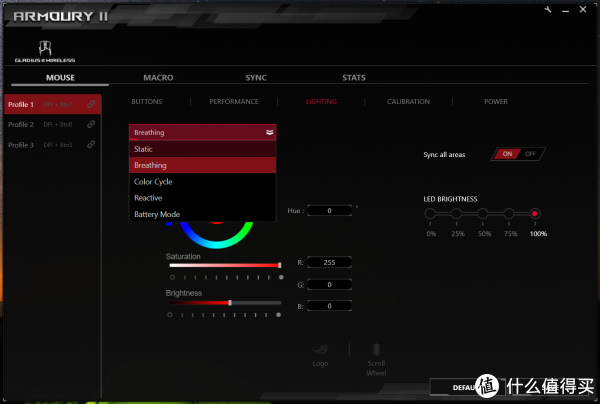600x404 pixels.
Task: Click the Saturation slider track
Action: tap(225, 265)
